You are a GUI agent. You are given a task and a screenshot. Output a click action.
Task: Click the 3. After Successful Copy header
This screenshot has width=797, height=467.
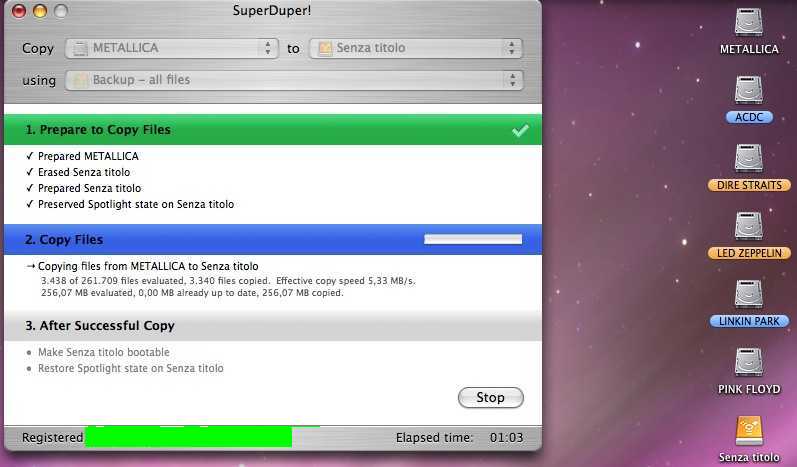273,326
